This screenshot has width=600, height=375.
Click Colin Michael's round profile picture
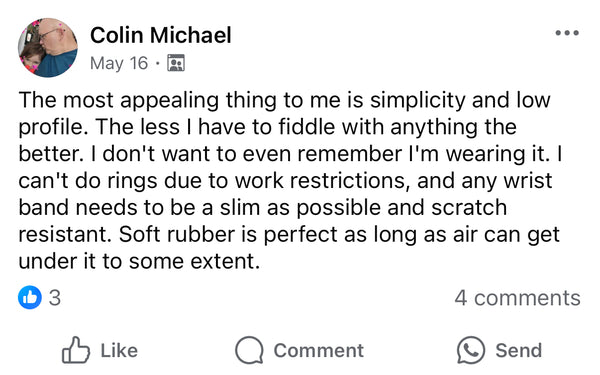click(48, 47)
